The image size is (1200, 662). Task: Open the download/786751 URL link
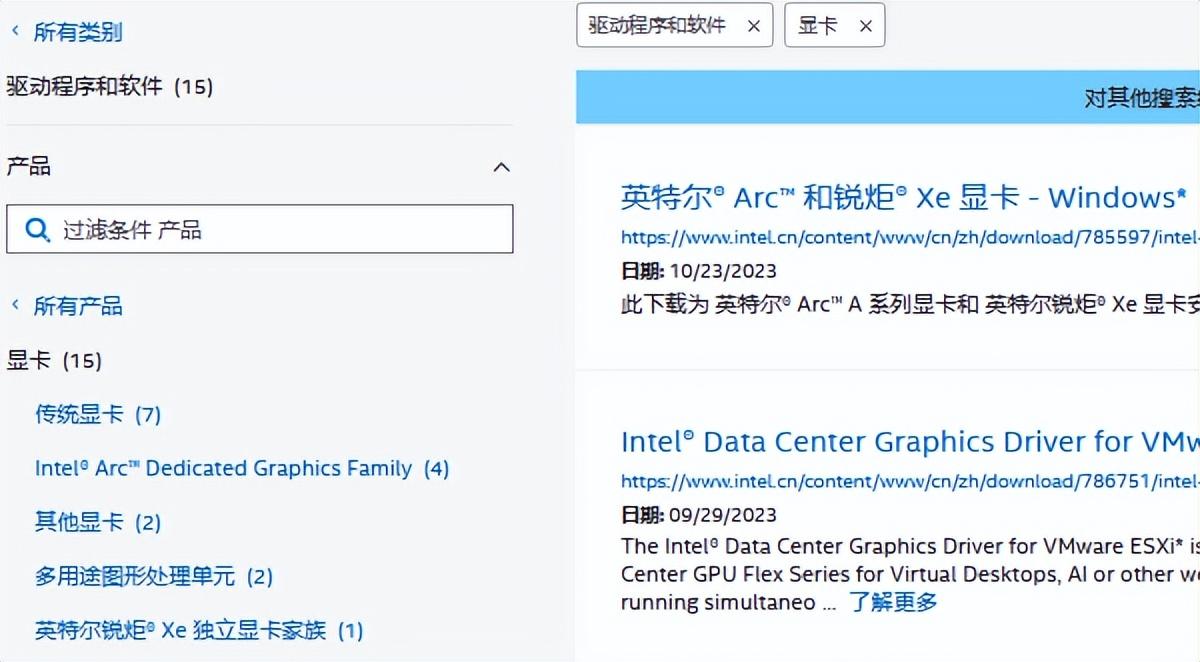tap(910, 482)
